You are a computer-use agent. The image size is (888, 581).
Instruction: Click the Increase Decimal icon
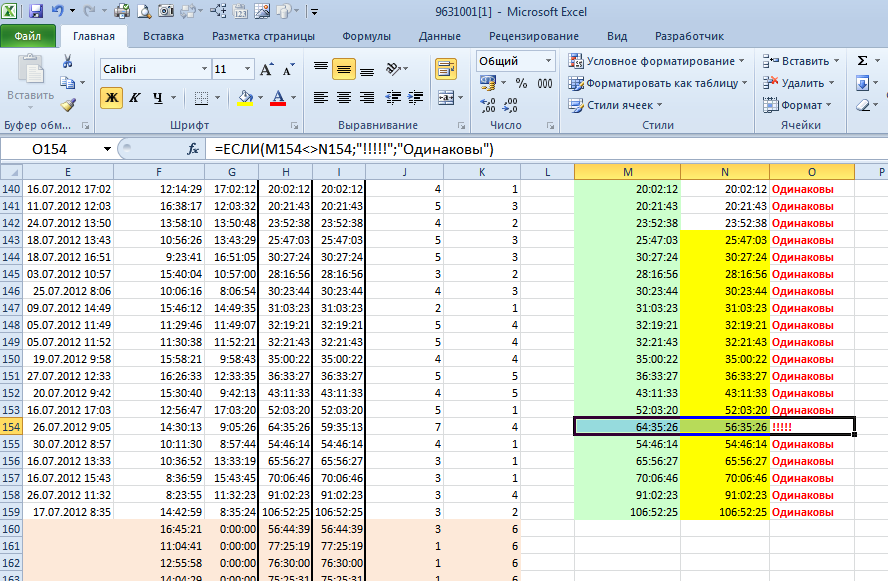(488, 105)
